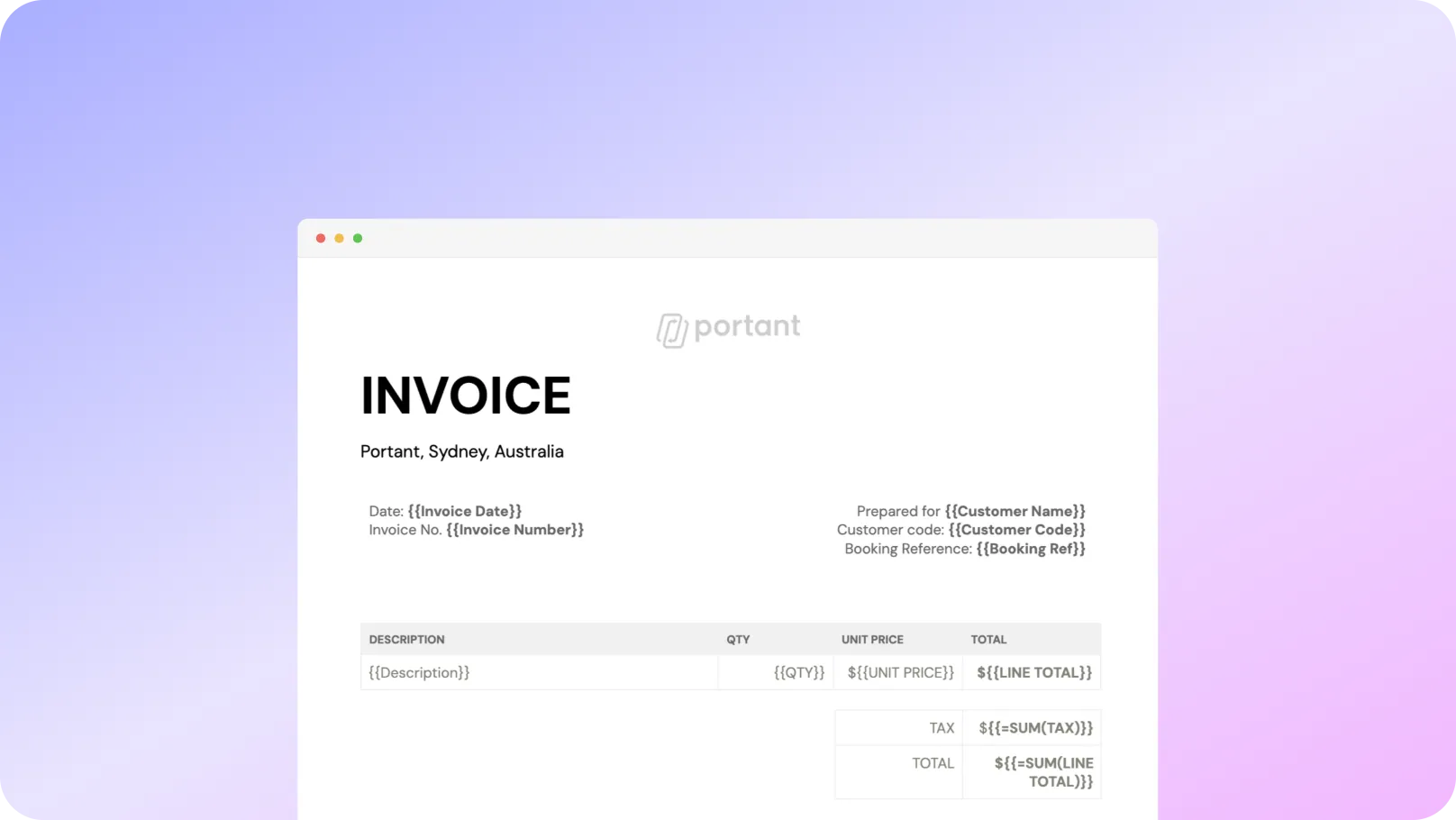
Task: Click the INVOICE heading
Action: coord(466,396)
